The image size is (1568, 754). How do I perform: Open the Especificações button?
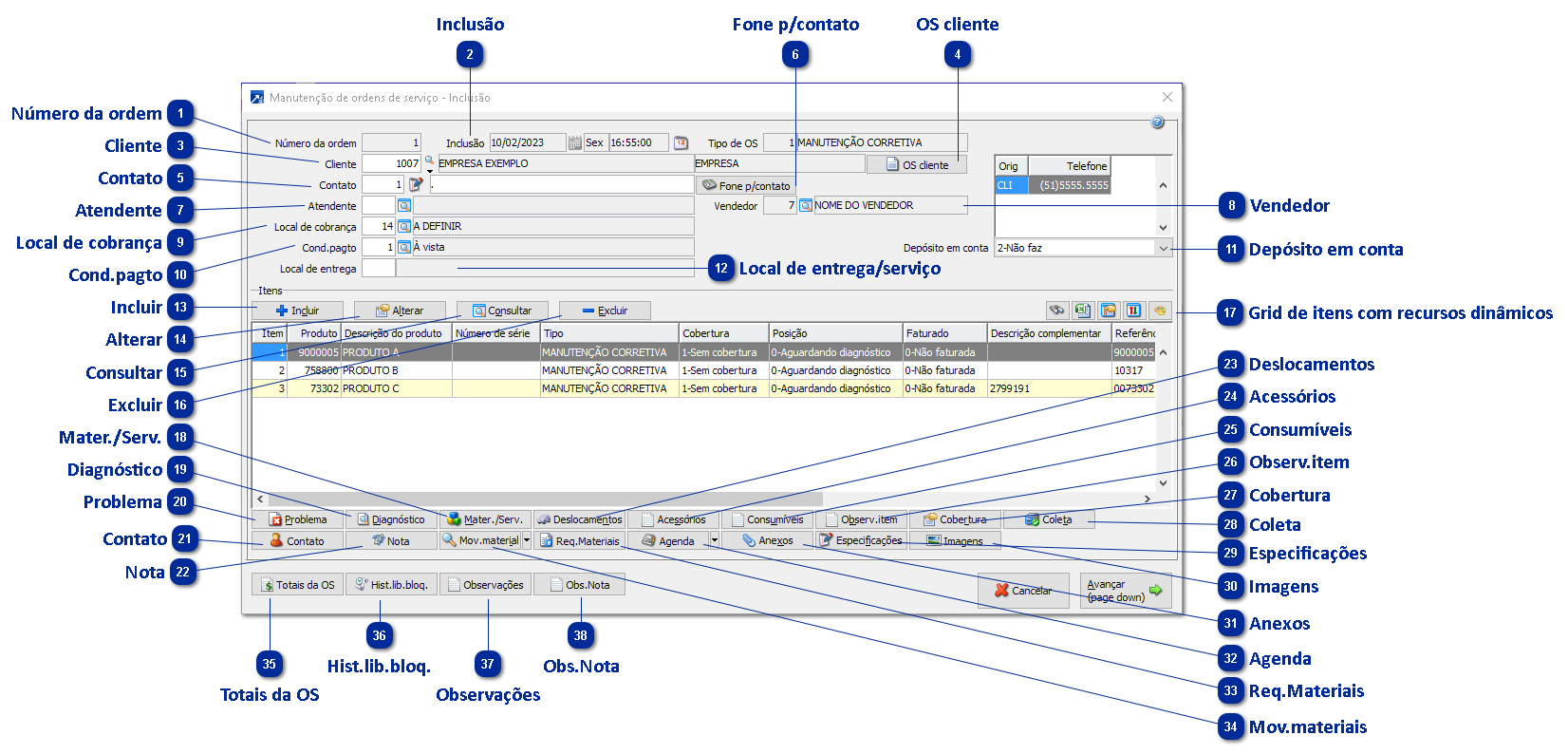point(861,540)
